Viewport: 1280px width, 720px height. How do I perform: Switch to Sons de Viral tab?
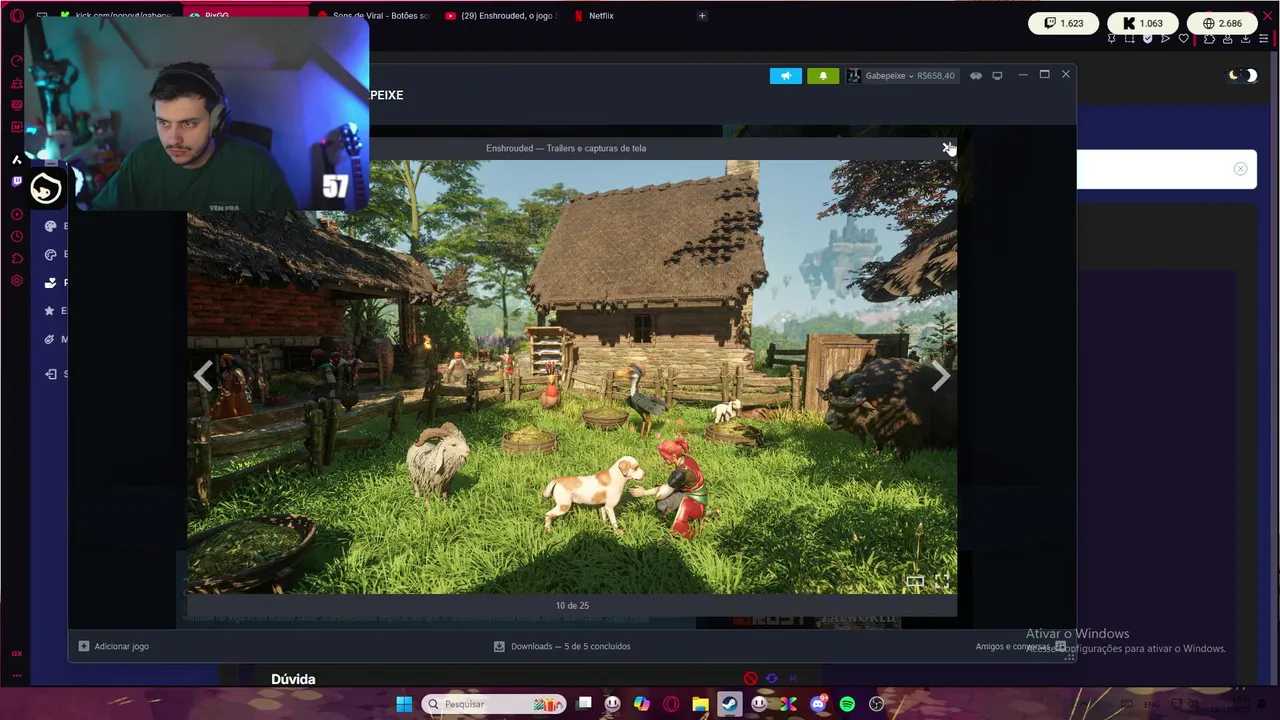[x=372, y=16]
